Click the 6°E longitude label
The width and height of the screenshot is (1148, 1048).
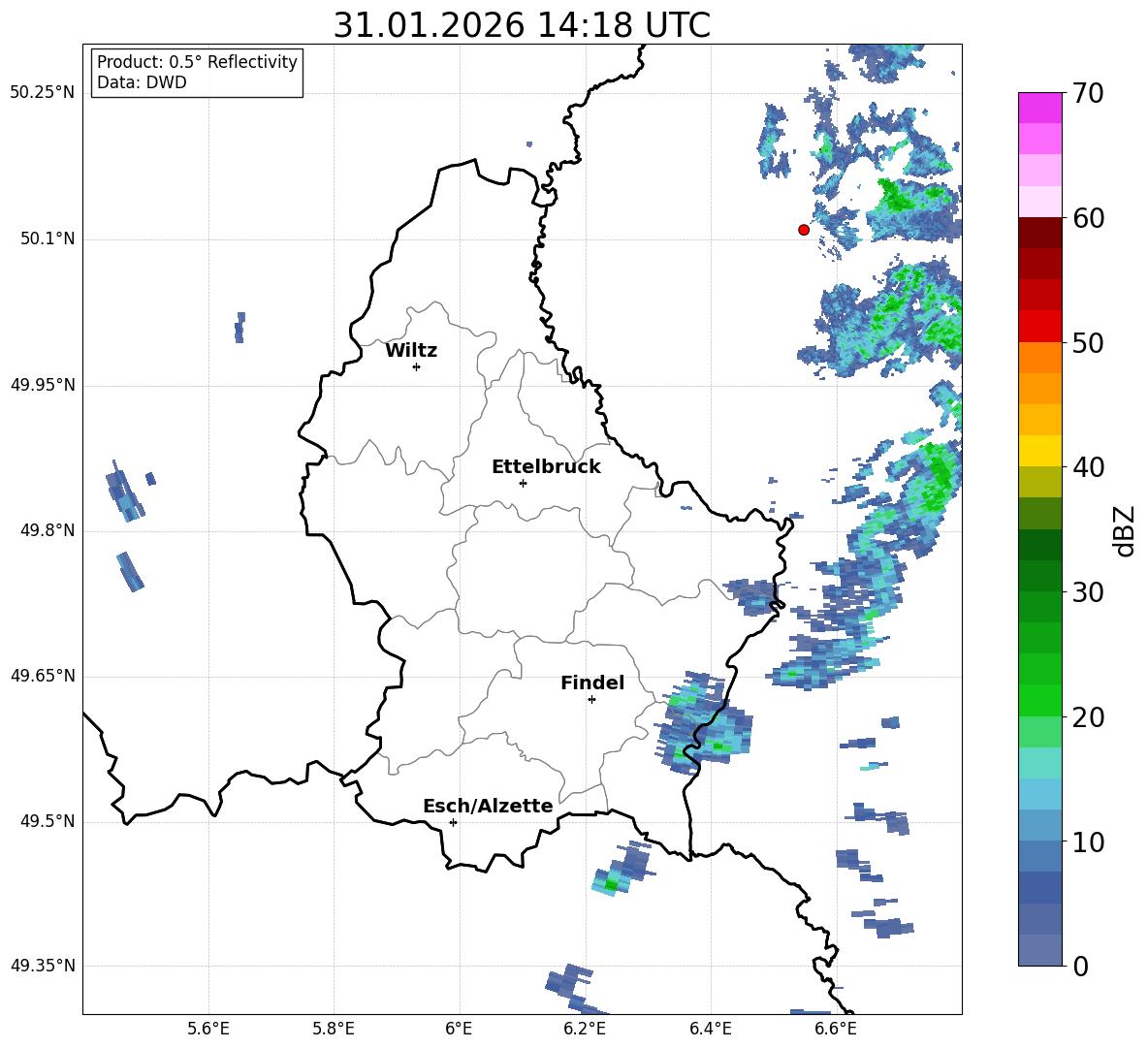[x=459, y=1030]
